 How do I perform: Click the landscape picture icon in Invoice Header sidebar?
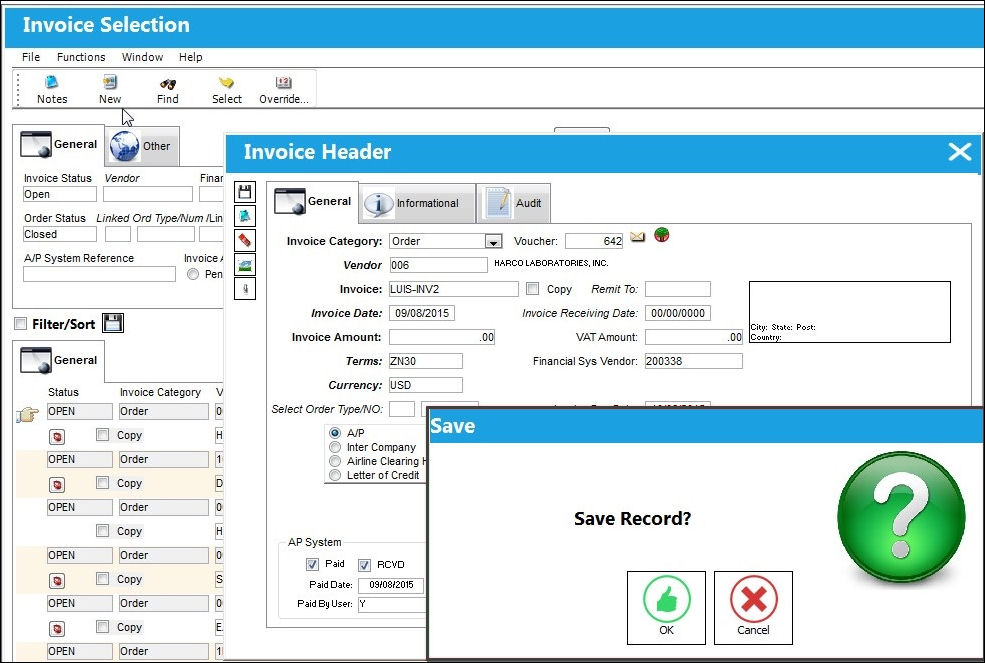click(245, 265)
